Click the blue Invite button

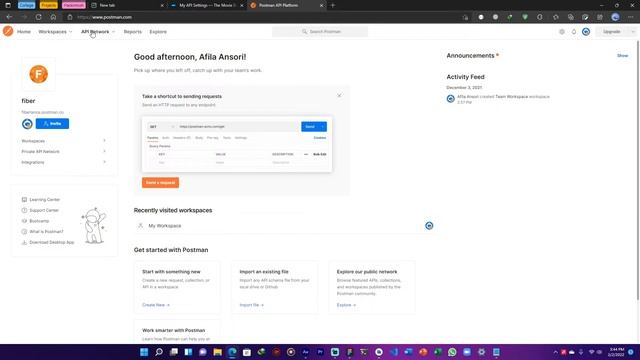click(52, 124)
